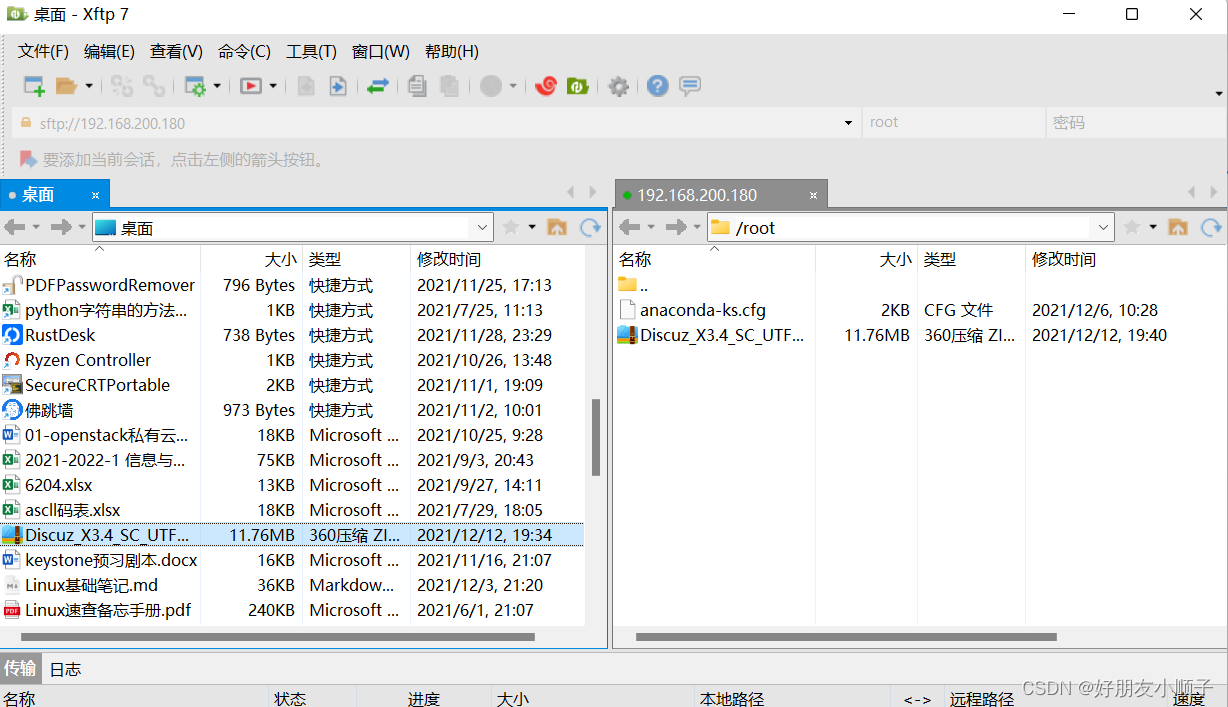This screenshot has width=1228, height=707.
Task: Click the session properties icon
Action: 195,87
